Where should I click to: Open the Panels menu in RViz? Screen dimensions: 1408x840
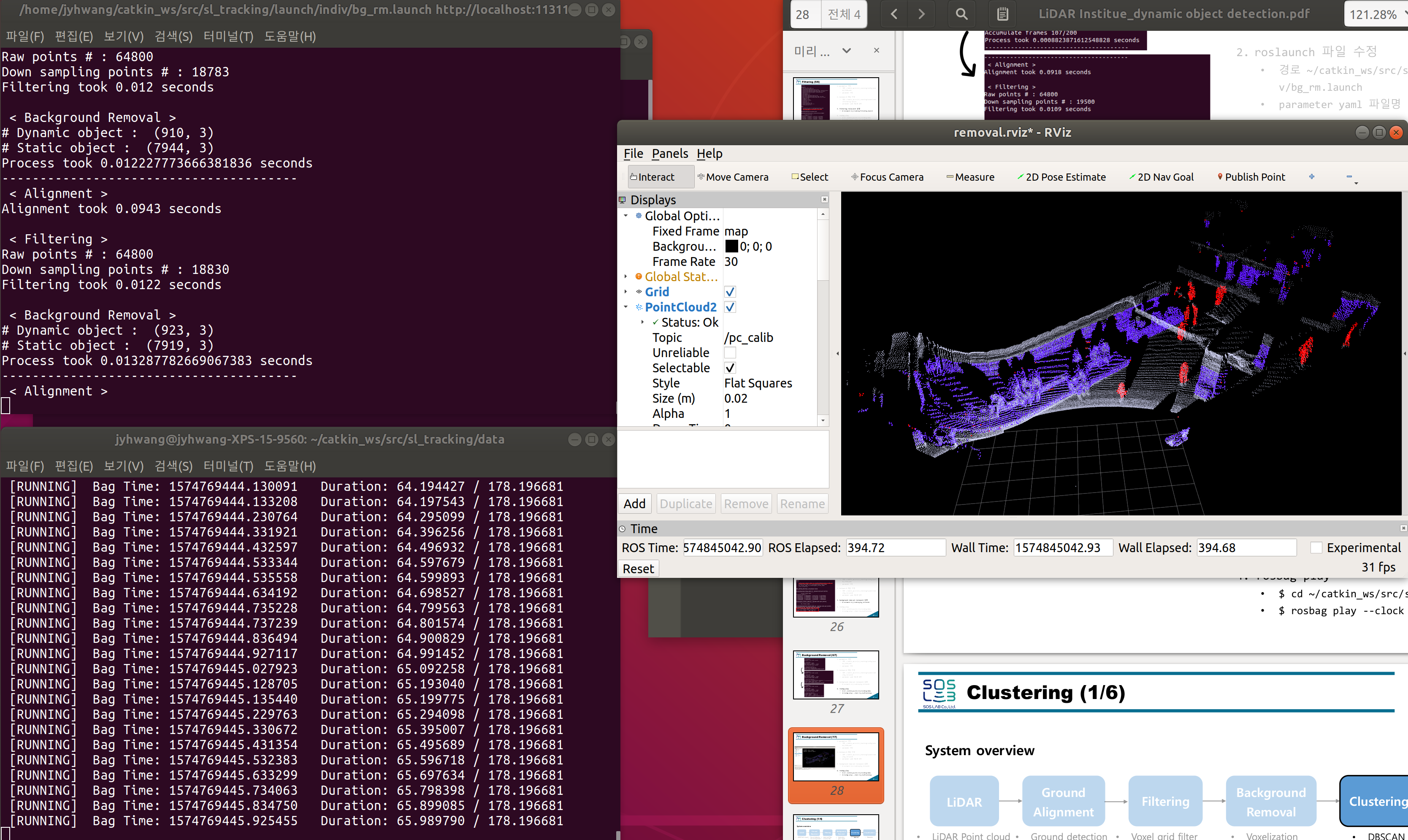pyautogui.click(x=669, y=153)
